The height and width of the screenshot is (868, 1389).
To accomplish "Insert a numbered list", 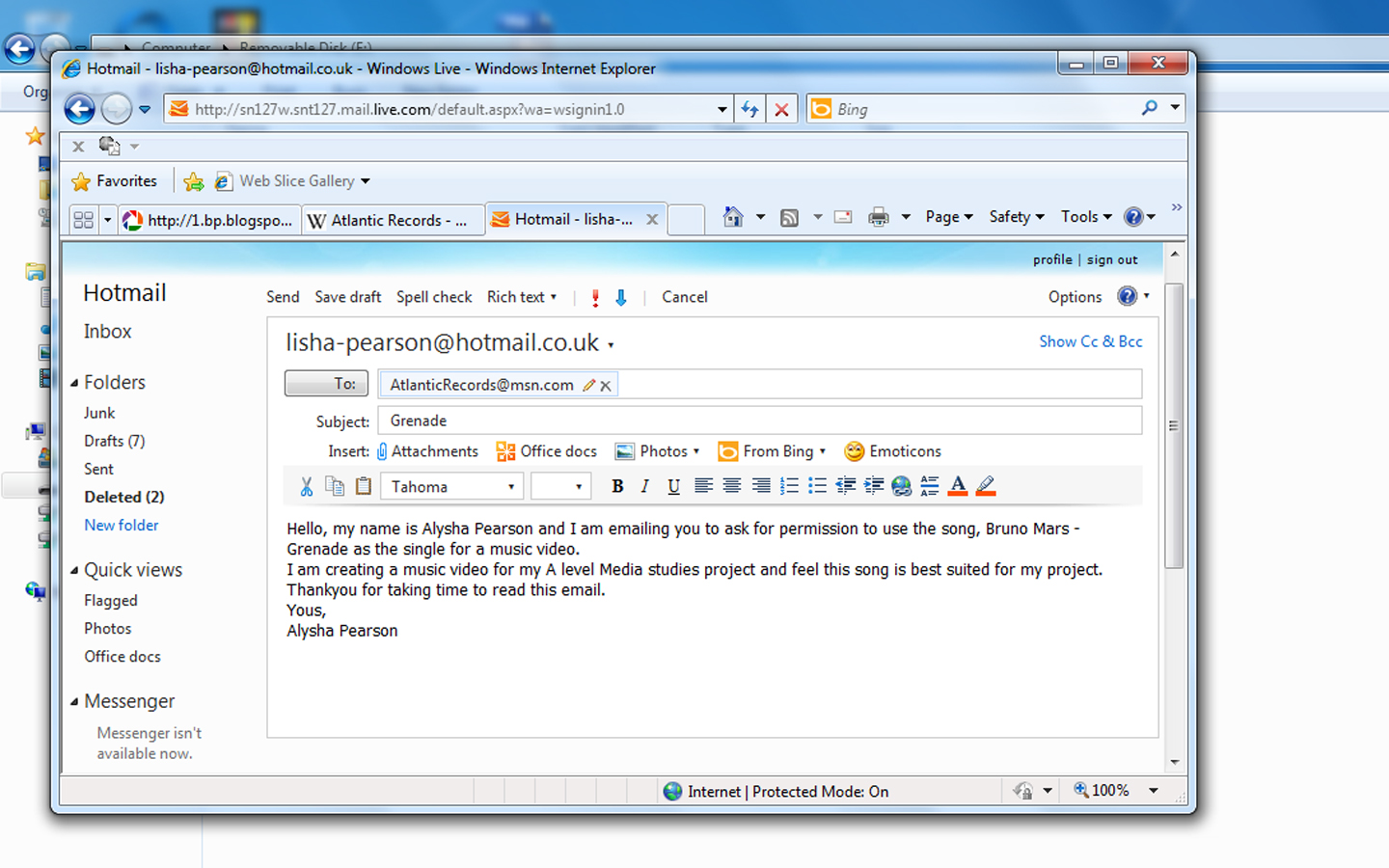I will click(789, 486).
